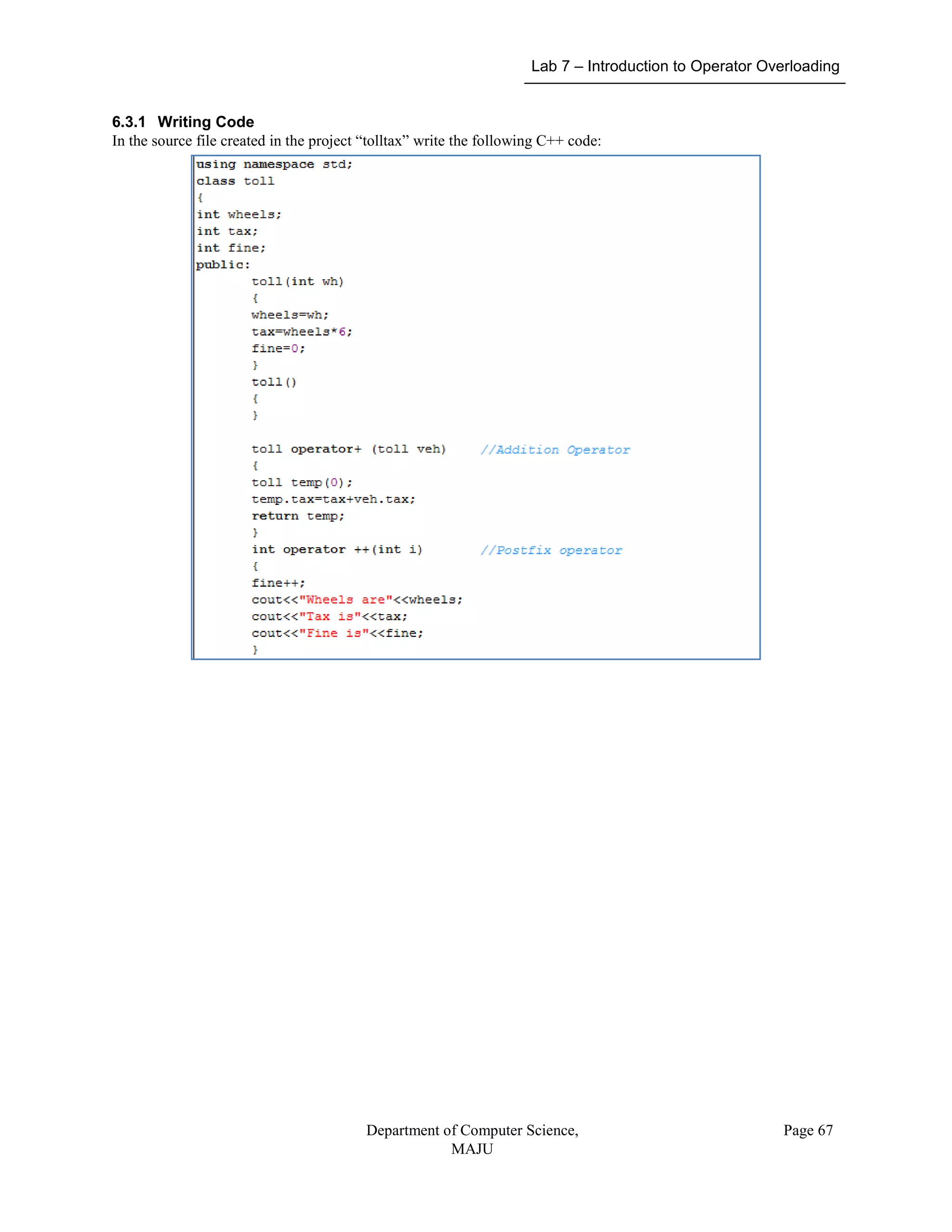Click the statement 'wheels=wh;'

pos(290,315)
